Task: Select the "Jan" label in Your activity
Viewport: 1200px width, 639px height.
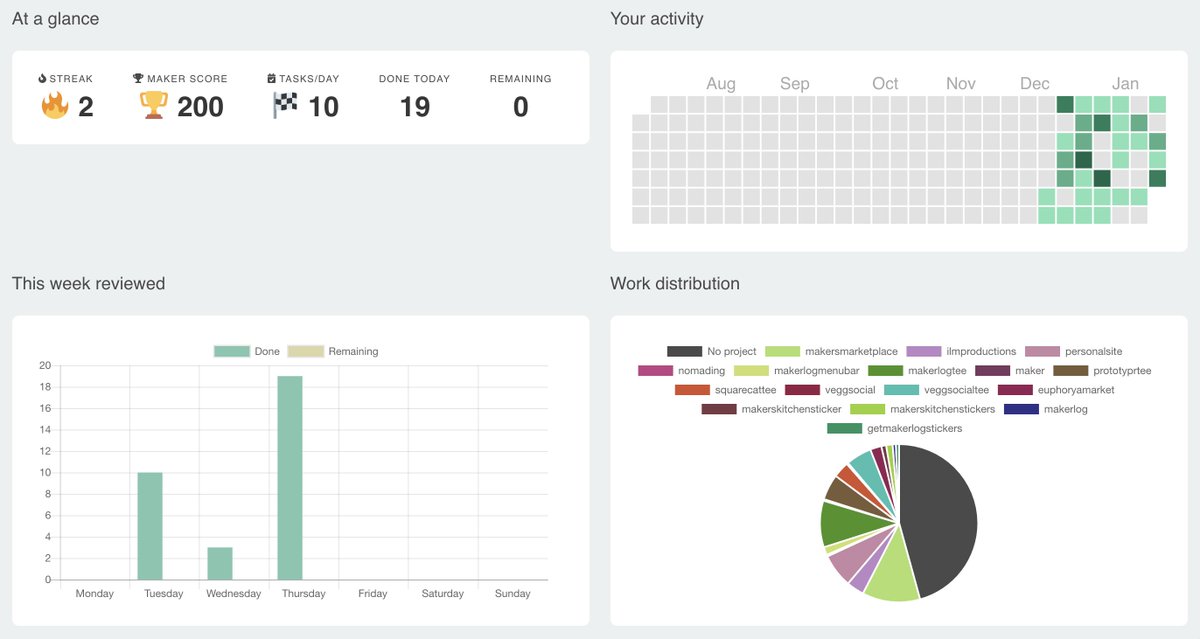Action: tap(1126, 83)
